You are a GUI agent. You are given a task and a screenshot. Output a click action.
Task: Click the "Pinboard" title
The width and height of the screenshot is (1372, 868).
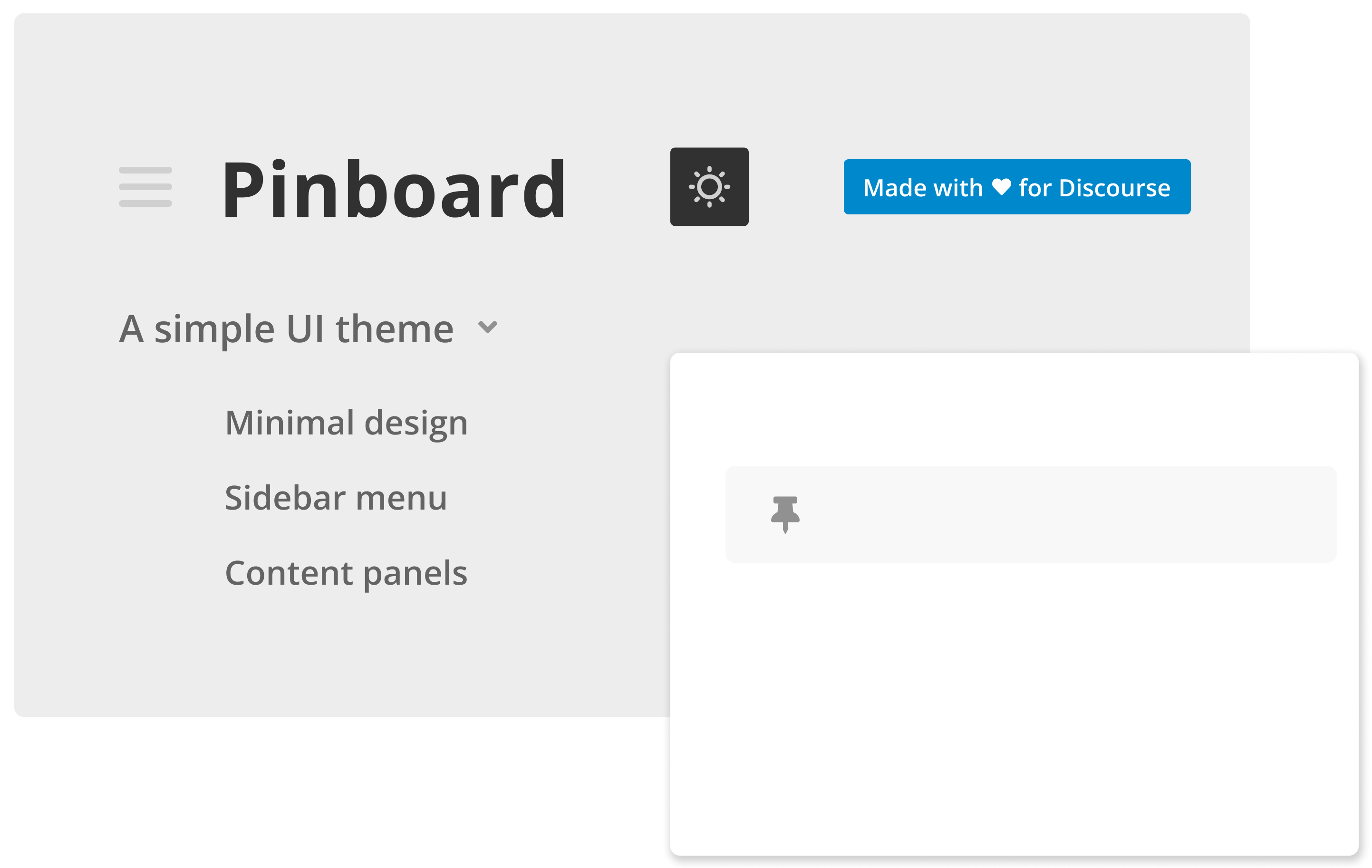[393, 189]
